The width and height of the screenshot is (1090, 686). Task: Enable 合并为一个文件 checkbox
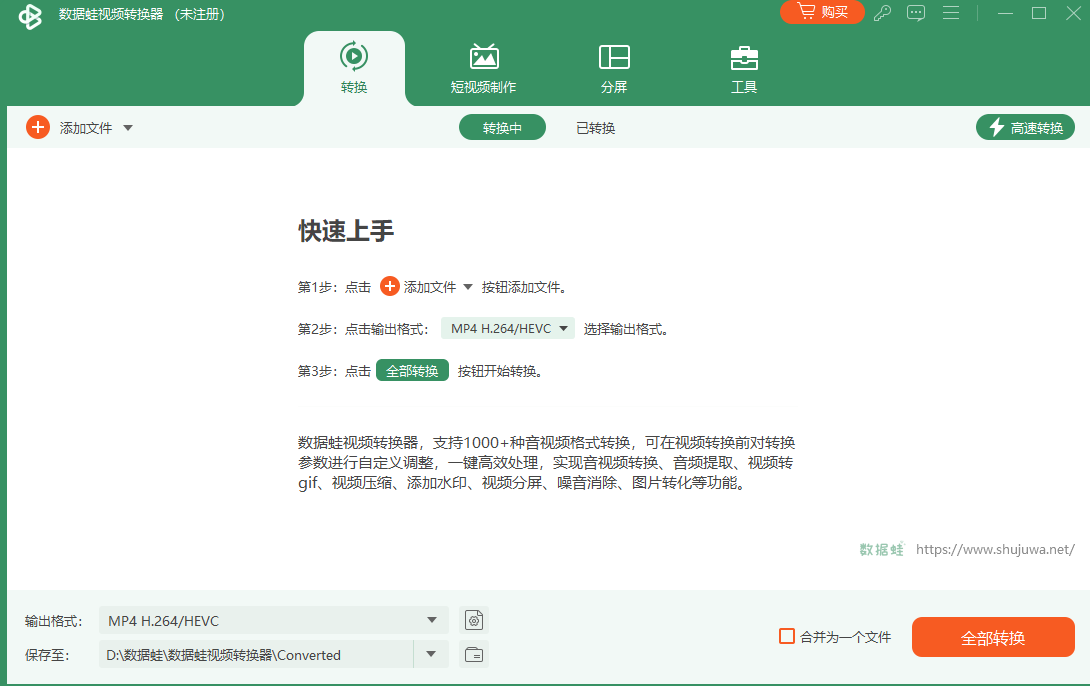(785, 636)
